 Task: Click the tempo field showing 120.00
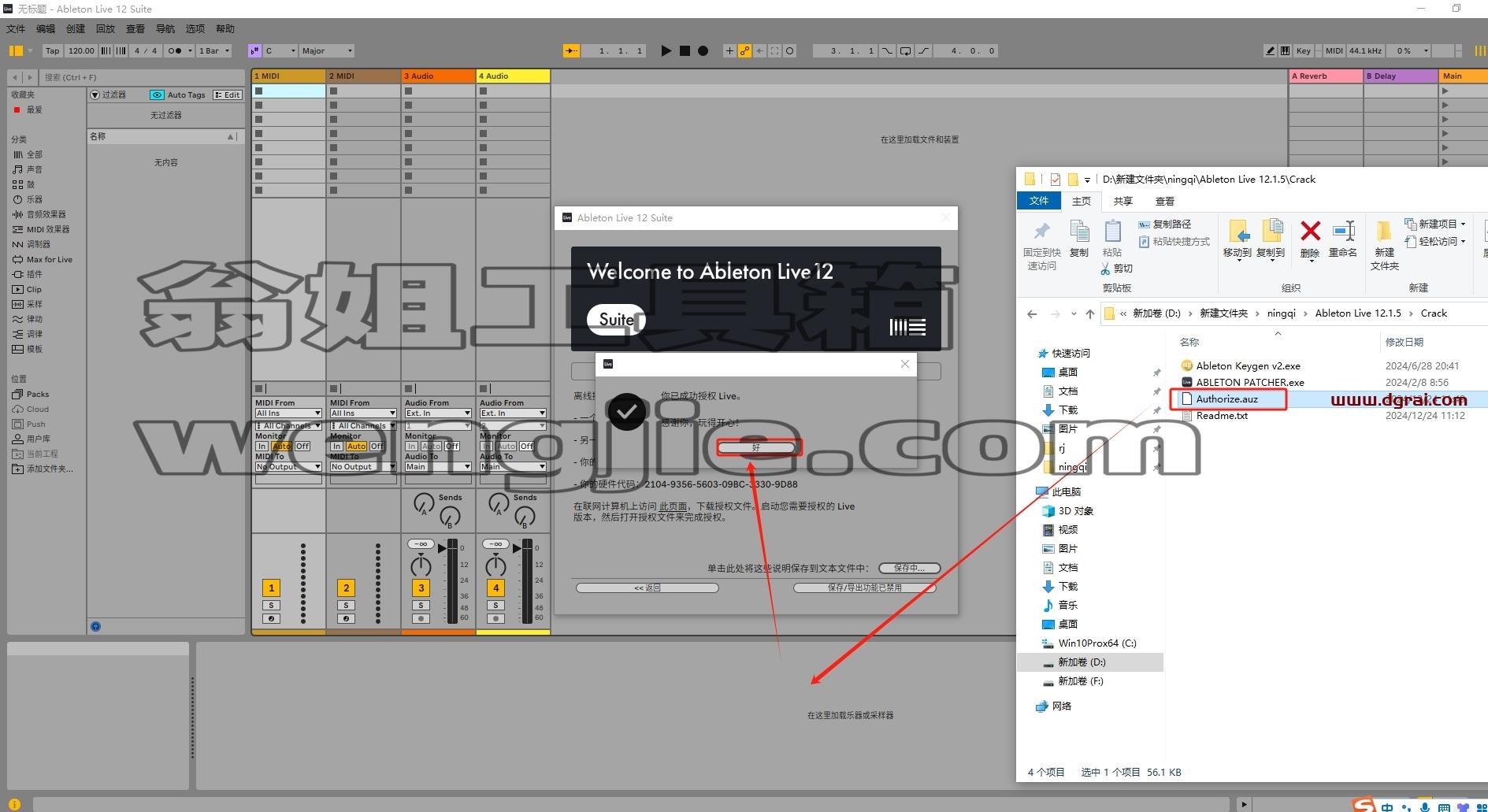(x=80, y=50)
